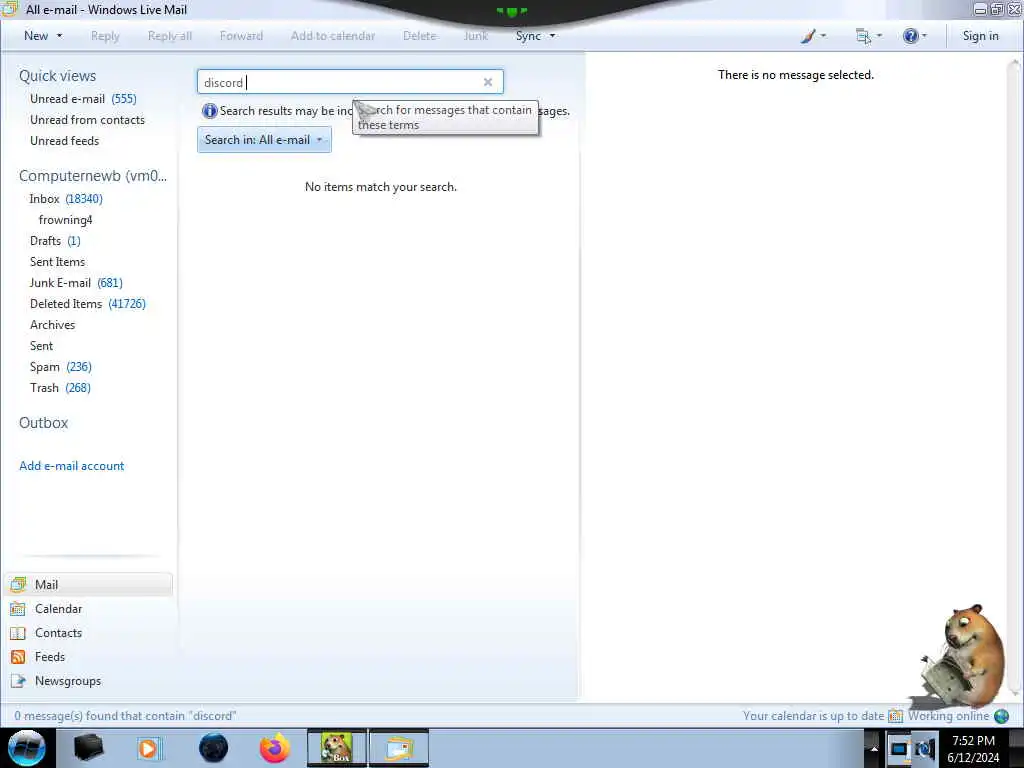The width and height of the screenshot is (1024, 768).
Task: Open the Colorizer paintbrush icon
Action: [808, 36]
